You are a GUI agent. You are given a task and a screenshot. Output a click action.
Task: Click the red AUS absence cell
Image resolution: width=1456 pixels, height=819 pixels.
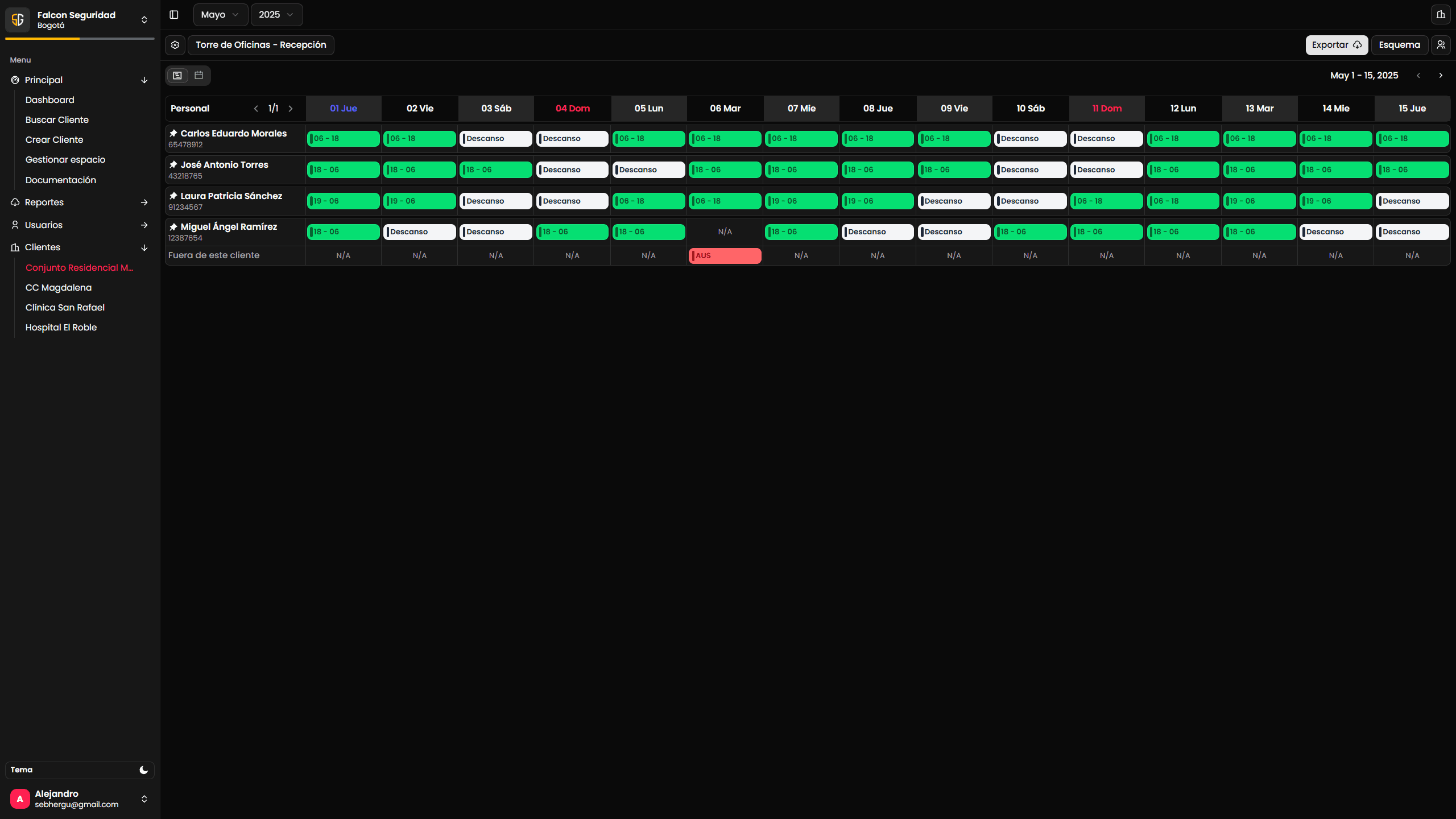pos(725,256)
